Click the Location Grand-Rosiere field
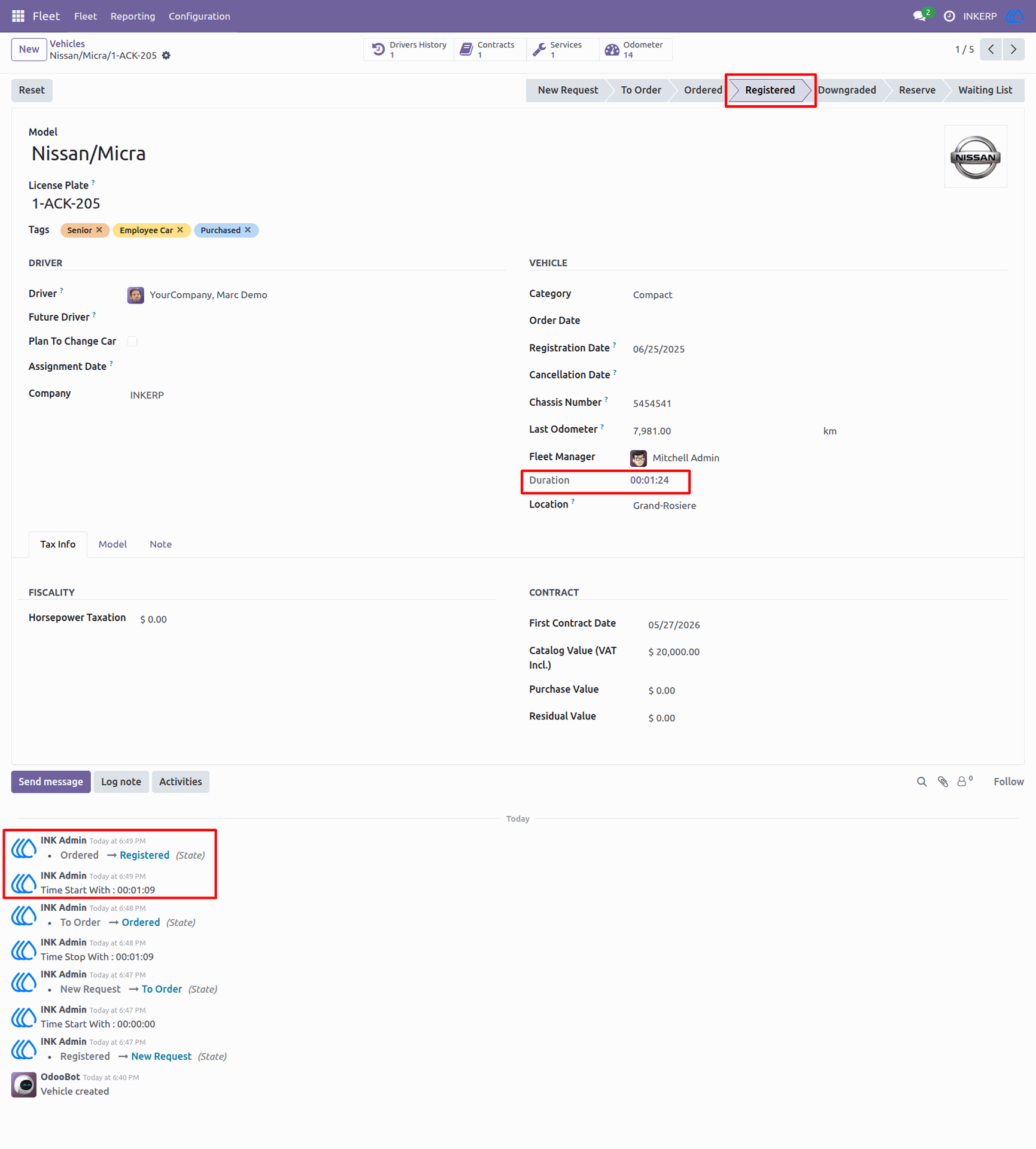The width and height of the screenshot is (1036, 1149). coord(819,506)
